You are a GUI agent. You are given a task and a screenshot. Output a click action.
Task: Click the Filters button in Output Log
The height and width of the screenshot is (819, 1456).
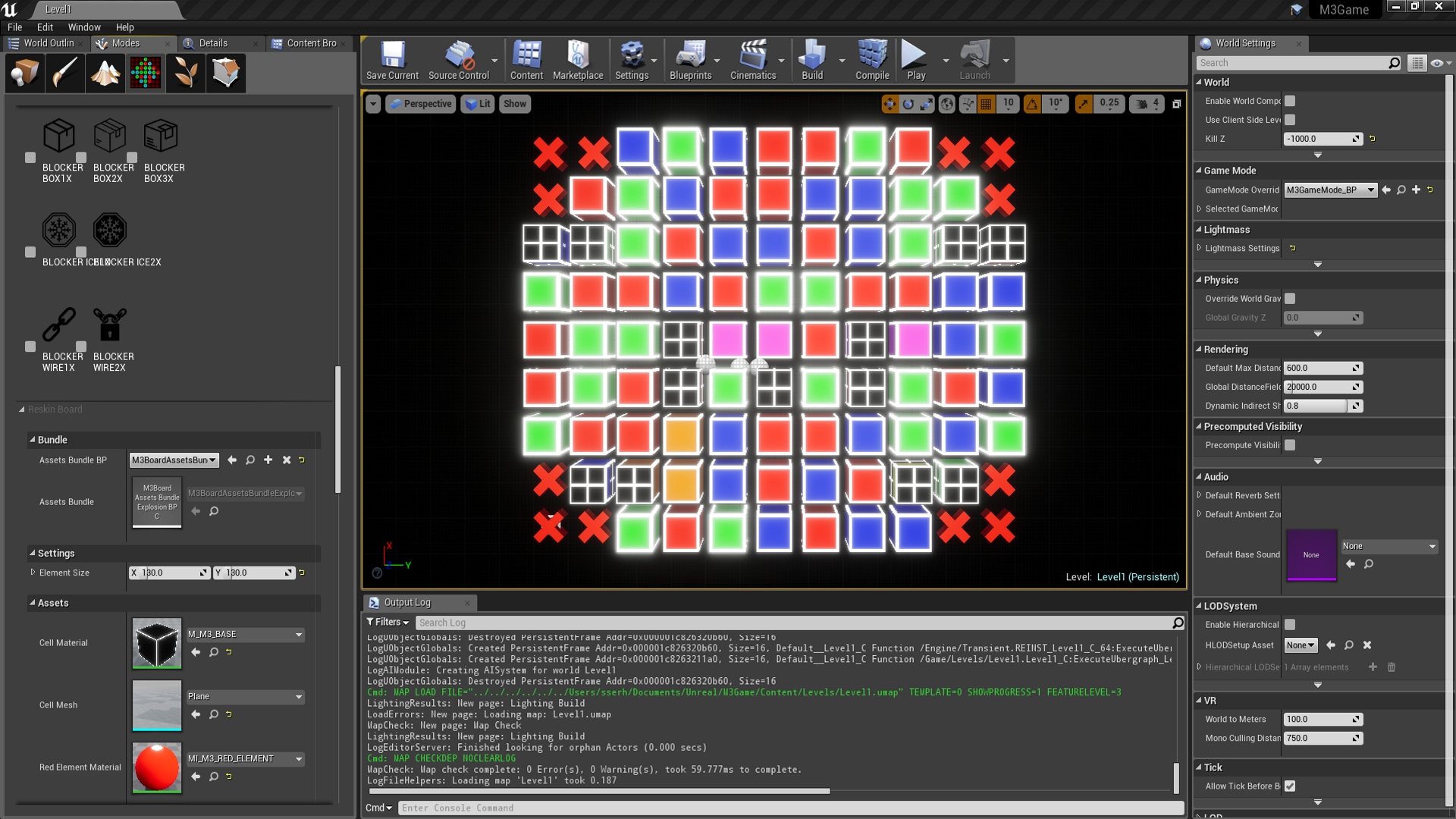pos(388,622)
